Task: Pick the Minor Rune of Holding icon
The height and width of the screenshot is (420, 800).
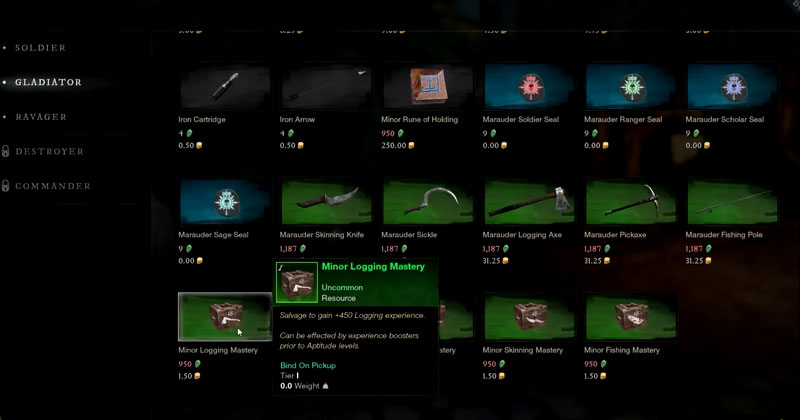Action: point(428,86)
